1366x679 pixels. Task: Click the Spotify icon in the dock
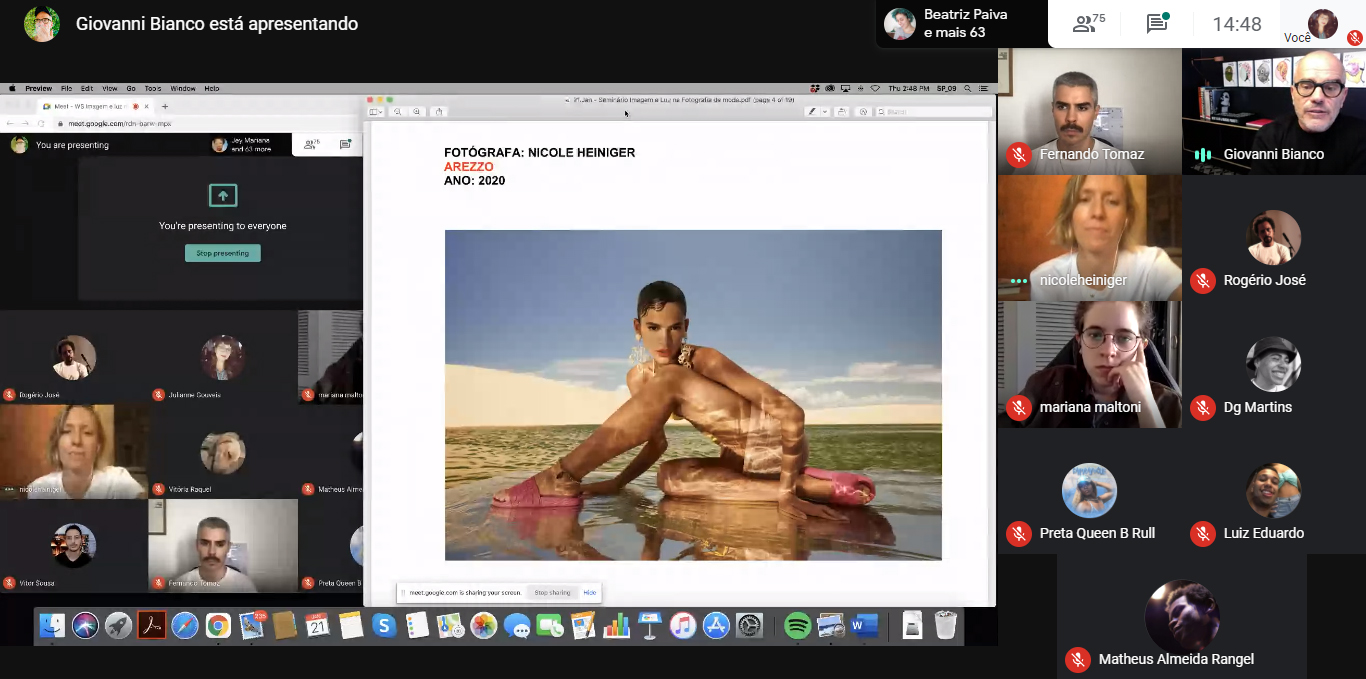click(797, 626)
